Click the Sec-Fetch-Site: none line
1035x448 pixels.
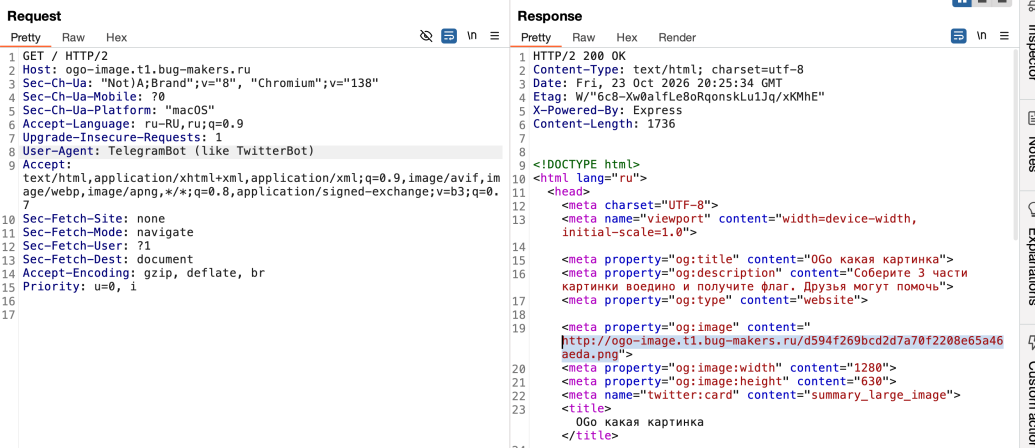94,218
